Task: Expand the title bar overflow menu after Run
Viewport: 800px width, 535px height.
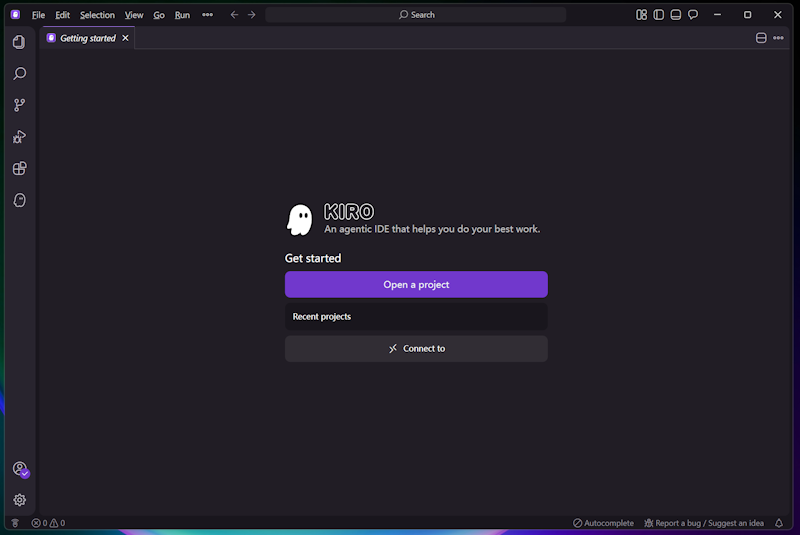Action: pyautogui.click(x=207, y=15)
